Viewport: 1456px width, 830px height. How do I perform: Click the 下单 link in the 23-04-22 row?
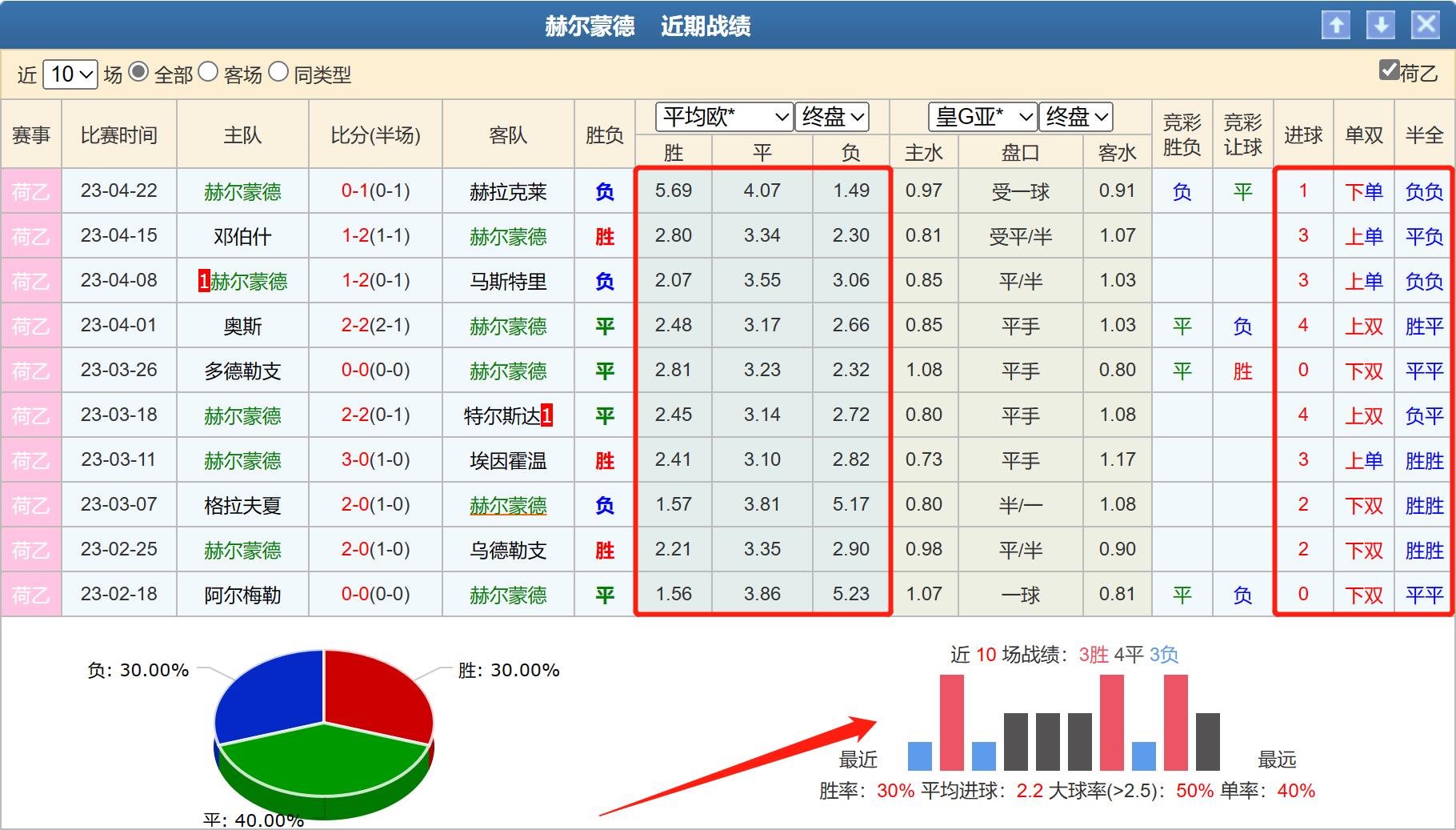1363,191
